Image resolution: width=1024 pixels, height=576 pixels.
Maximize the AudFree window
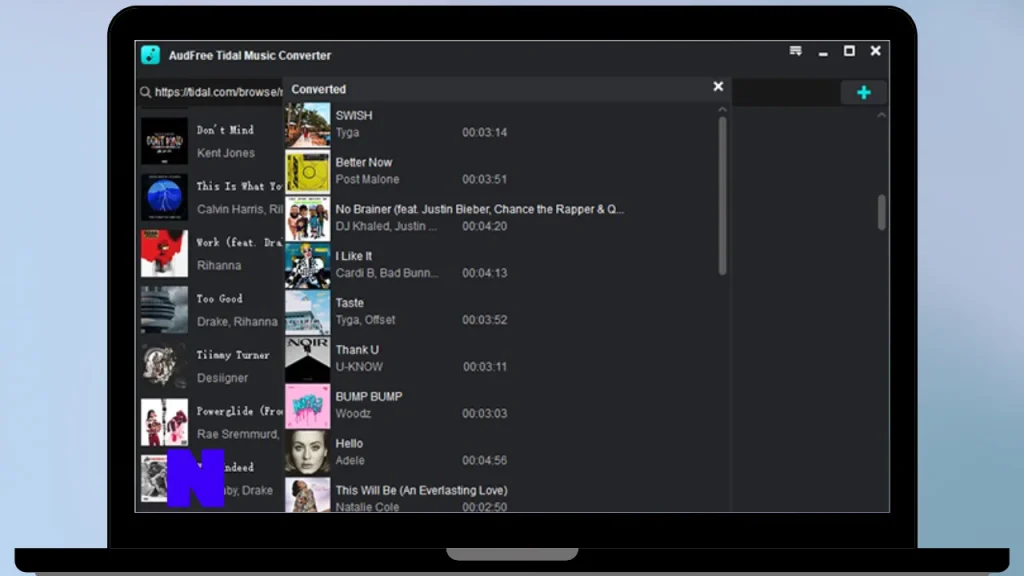[849, 51]
